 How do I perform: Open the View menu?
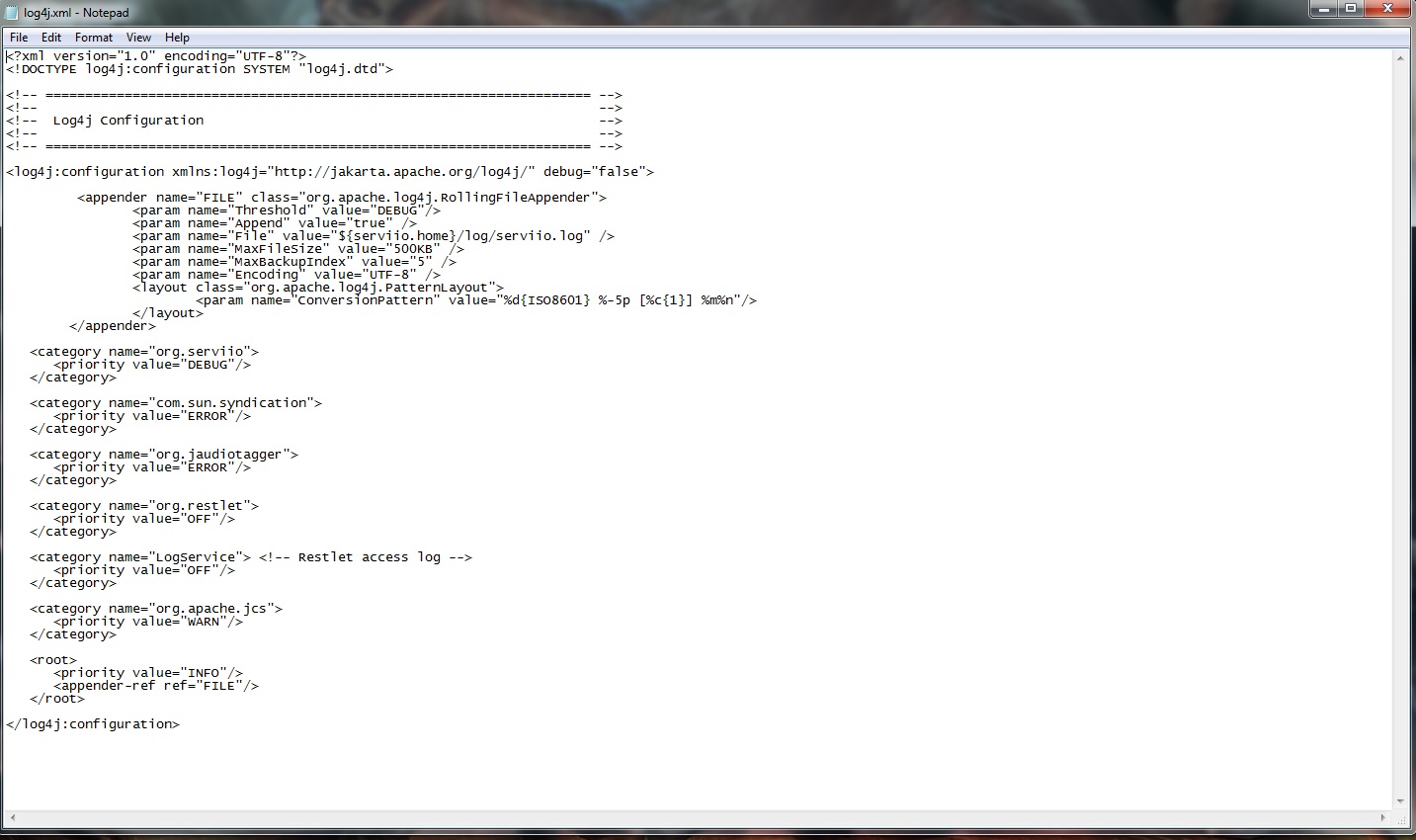138,38
